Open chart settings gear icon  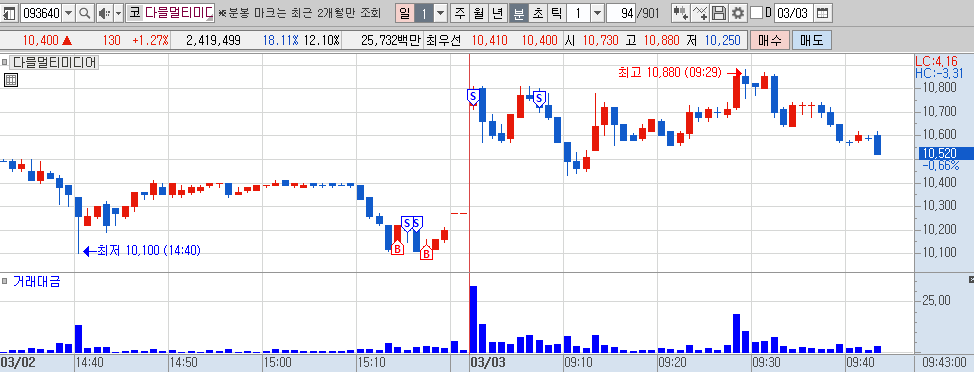(x=738, y=12)
